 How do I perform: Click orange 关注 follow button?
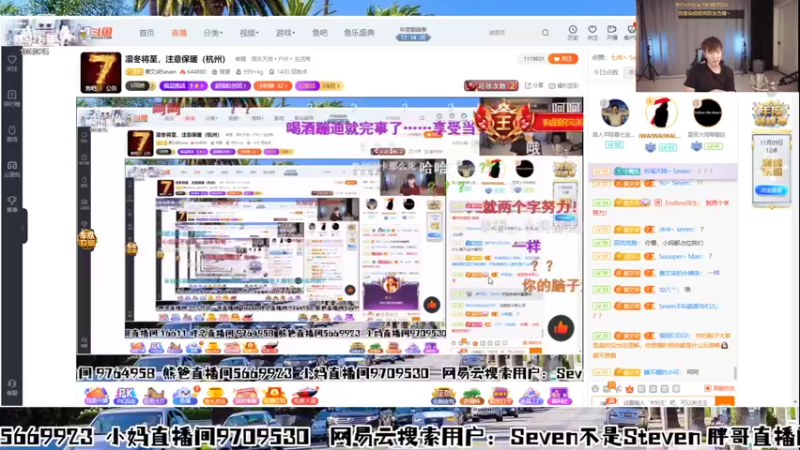pyautogui.click(x=563, y=59)
